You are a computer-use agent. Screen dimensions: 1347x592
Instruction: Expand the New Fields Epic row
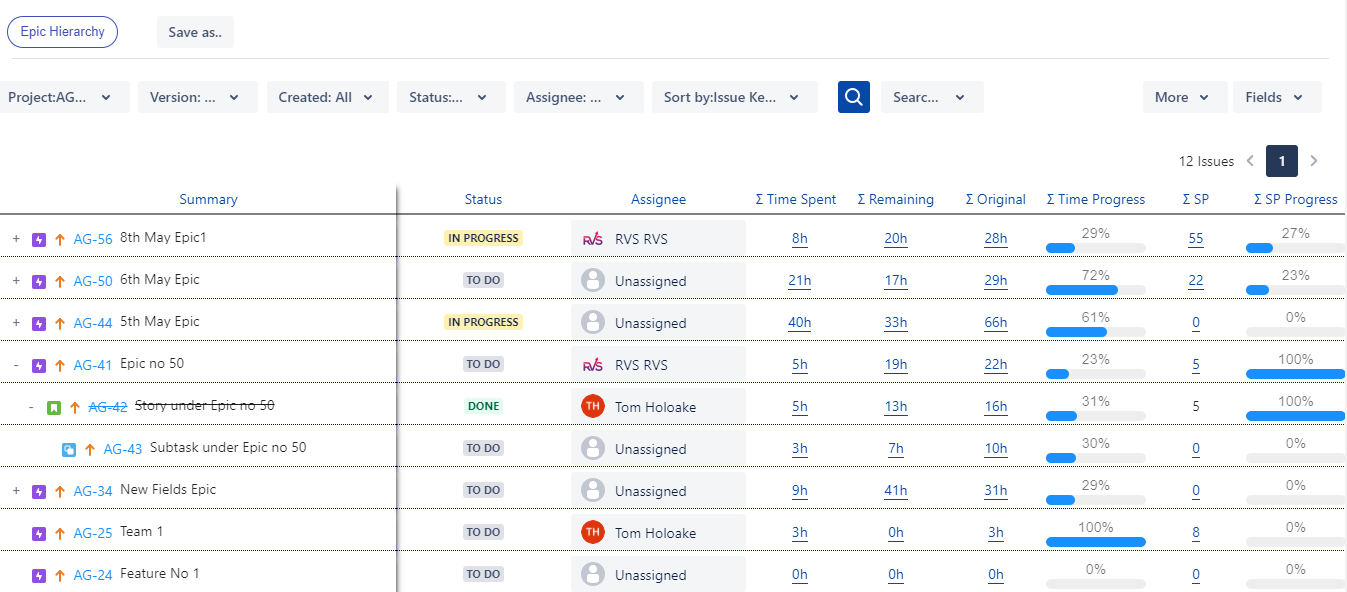click(x=15, y=490)
